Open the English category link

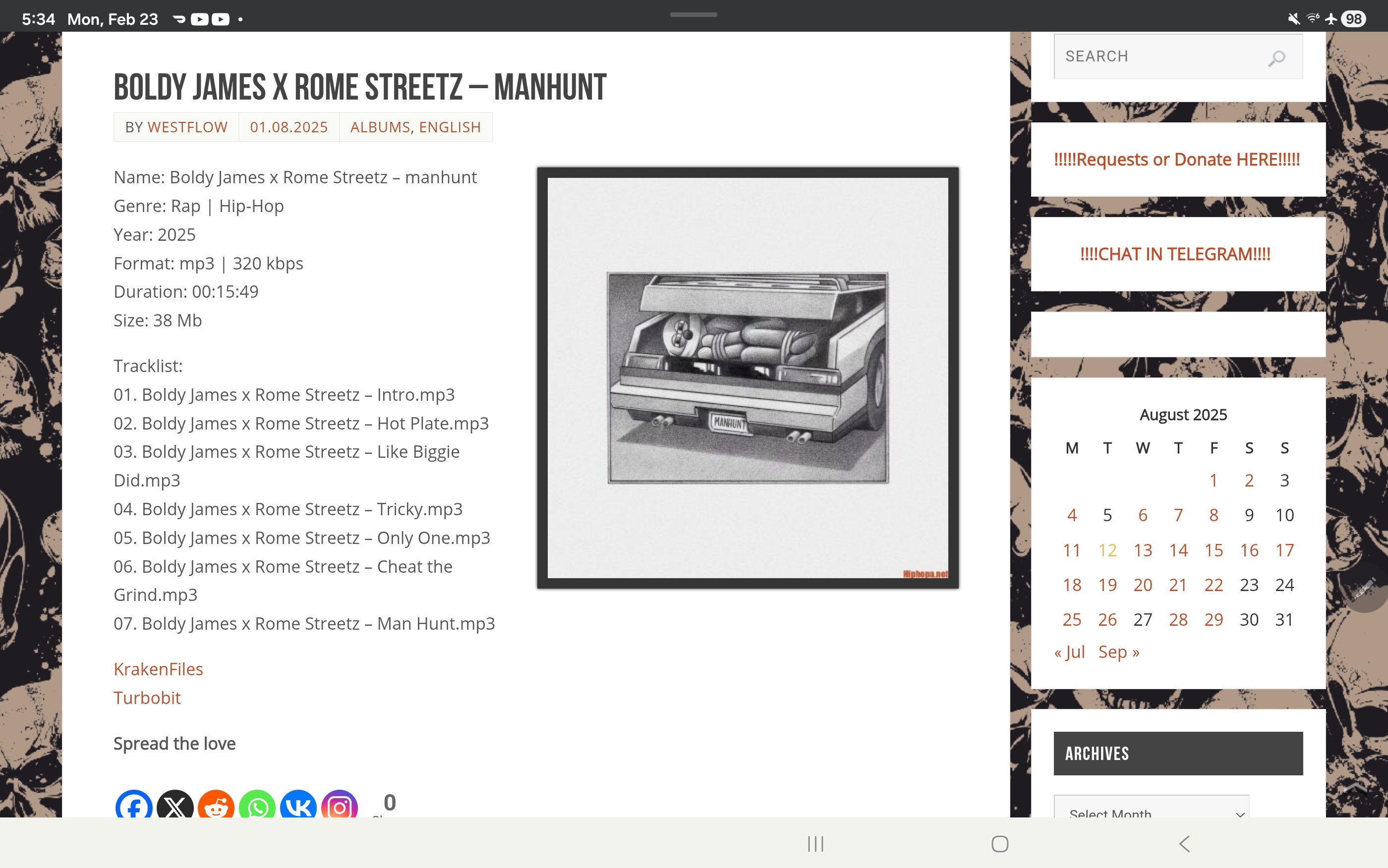tap(450, 127)
